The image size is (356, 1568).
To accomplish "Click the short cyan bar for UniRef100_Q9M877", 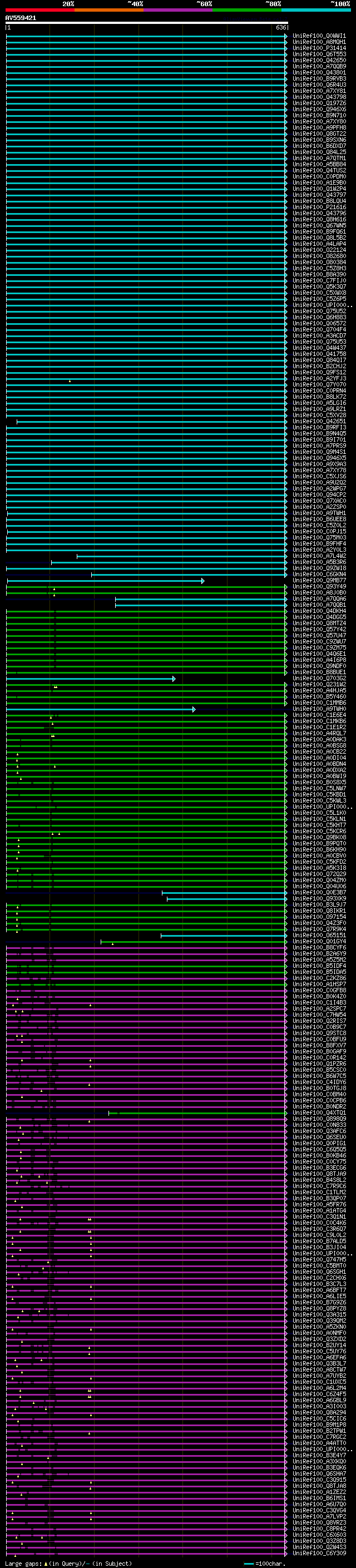I will coord(105,581).
